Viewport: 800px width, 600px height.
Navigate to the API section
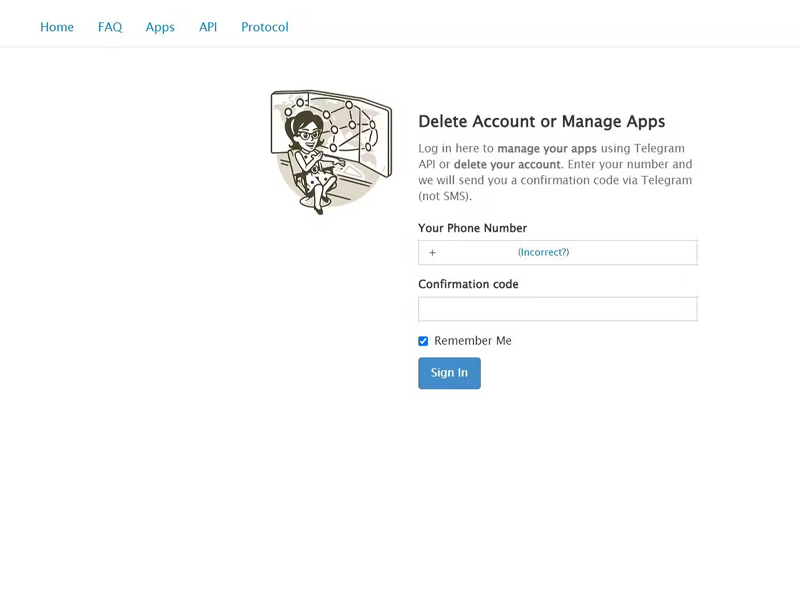pos(208,27)
